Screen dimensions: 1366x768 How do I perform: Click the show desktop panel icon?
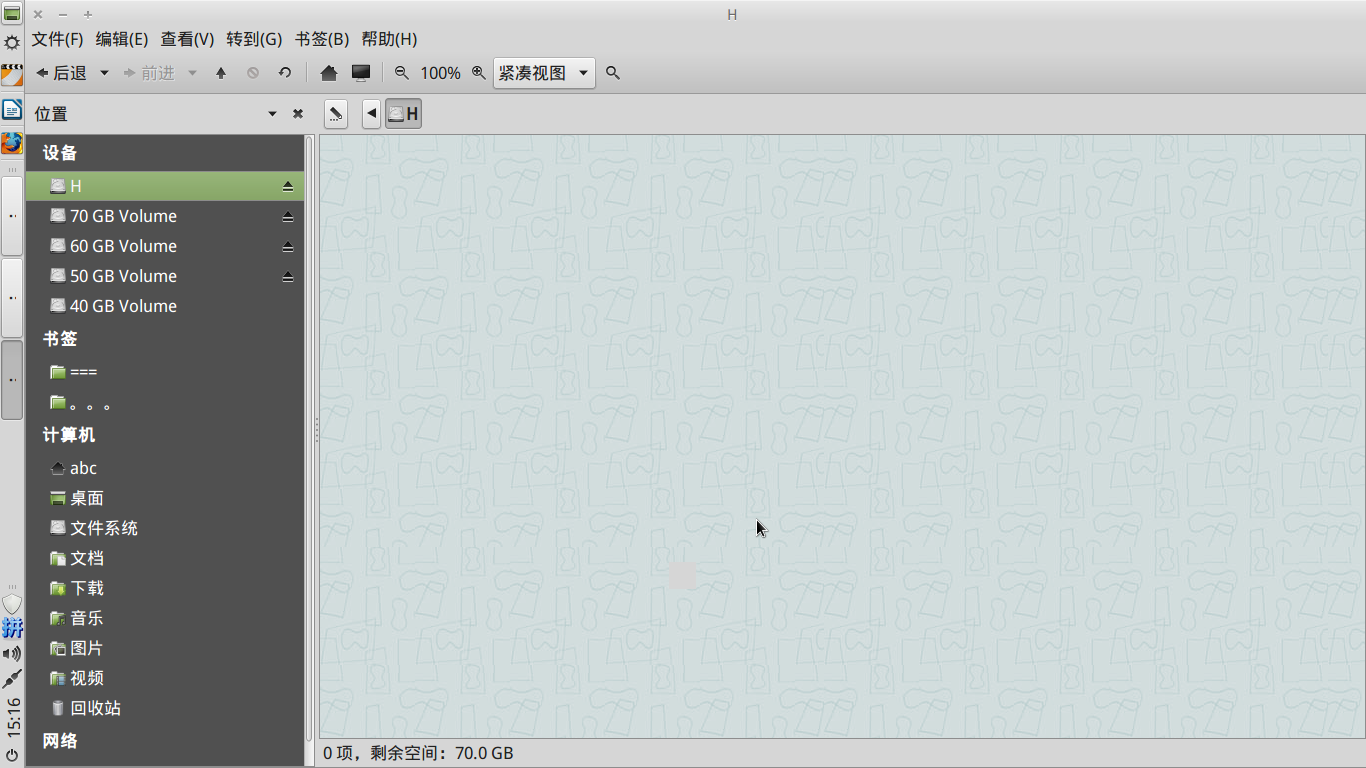tap(12, 13)
